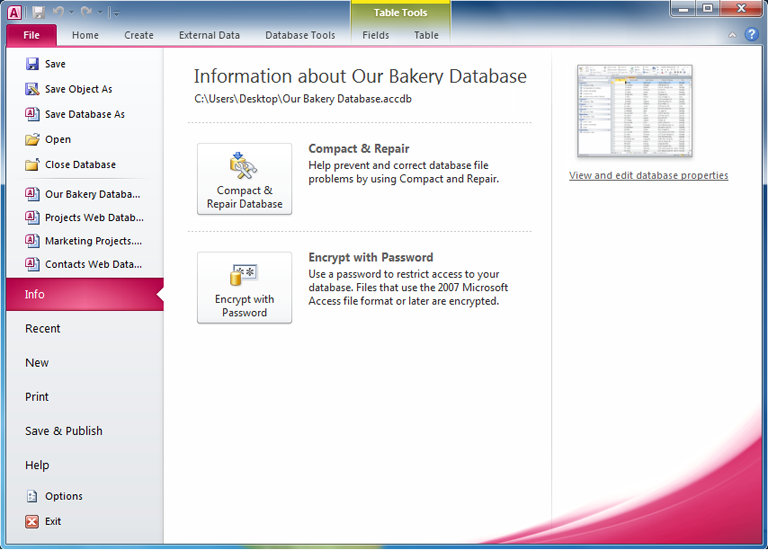
Task: Open Microsoft Access Help question mark icon
Action: point(751,34)
